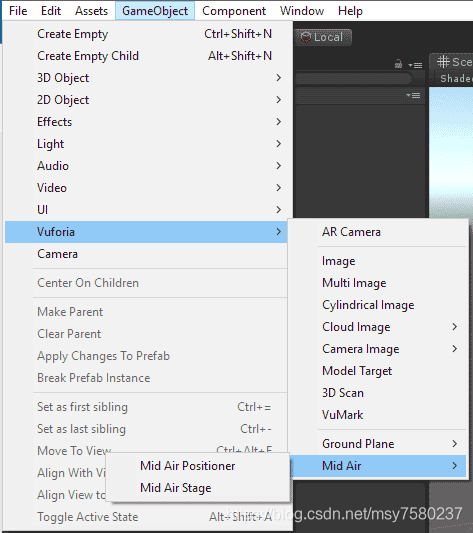Image resolution: width=473 pixels, height=533 pixels.
Task: Open the panel options menu beside lock
Action: point(415,65)
